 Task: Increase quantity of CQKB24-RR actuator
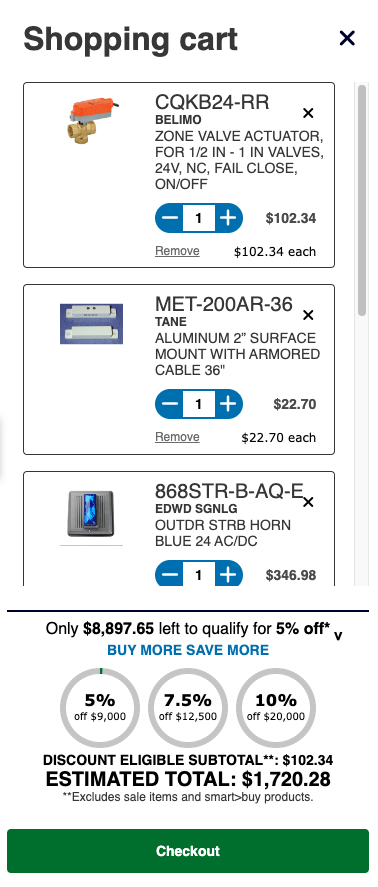coord(228,218)
